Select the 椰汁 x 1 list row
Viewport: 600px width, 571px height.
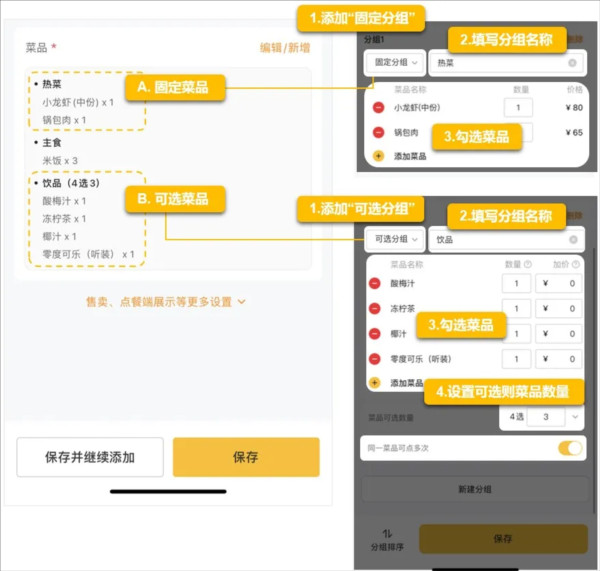(x=59, y=237)
